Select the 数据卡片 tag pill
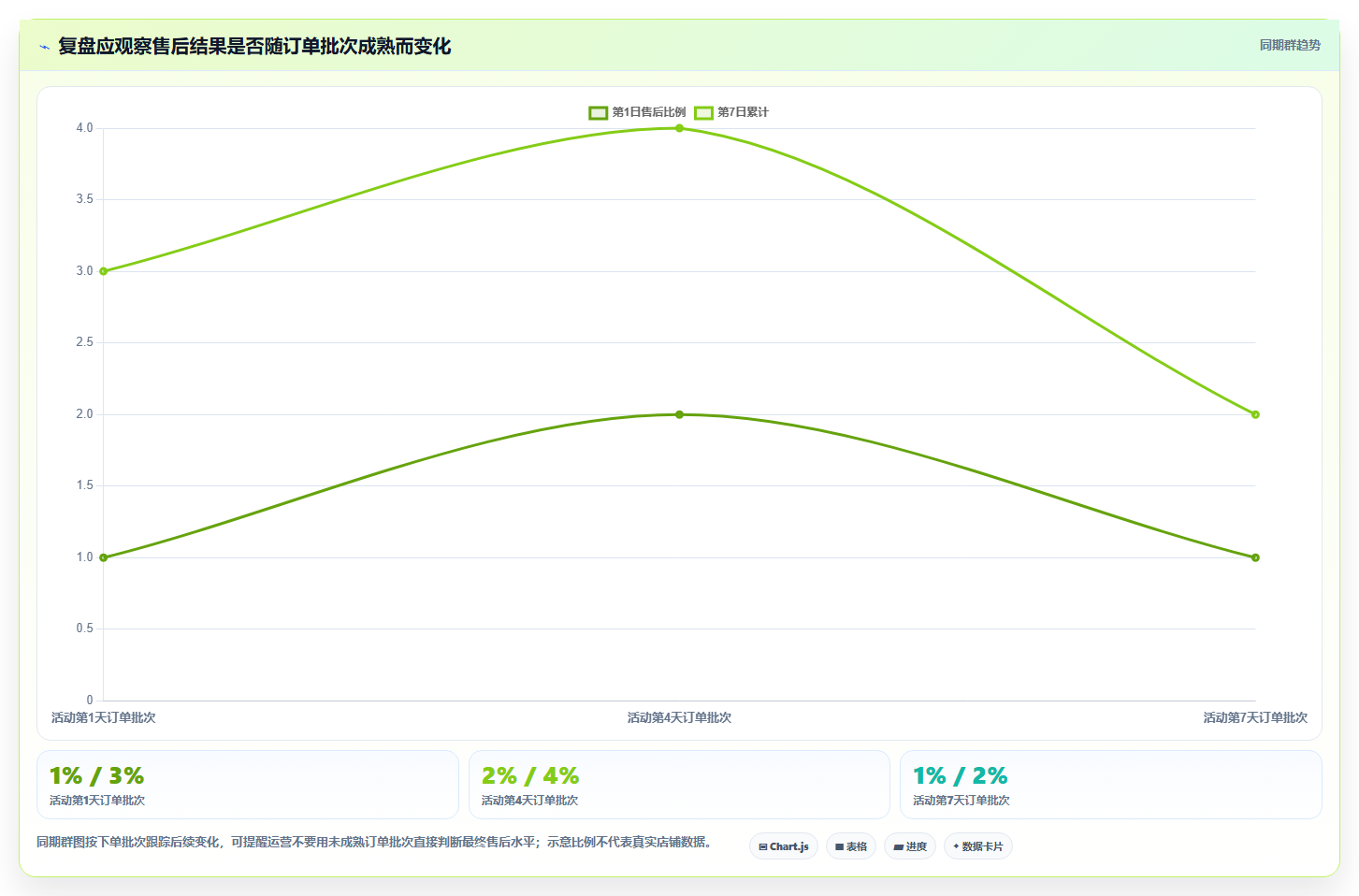Screen dimensions: 1359x896 point(978,846)
